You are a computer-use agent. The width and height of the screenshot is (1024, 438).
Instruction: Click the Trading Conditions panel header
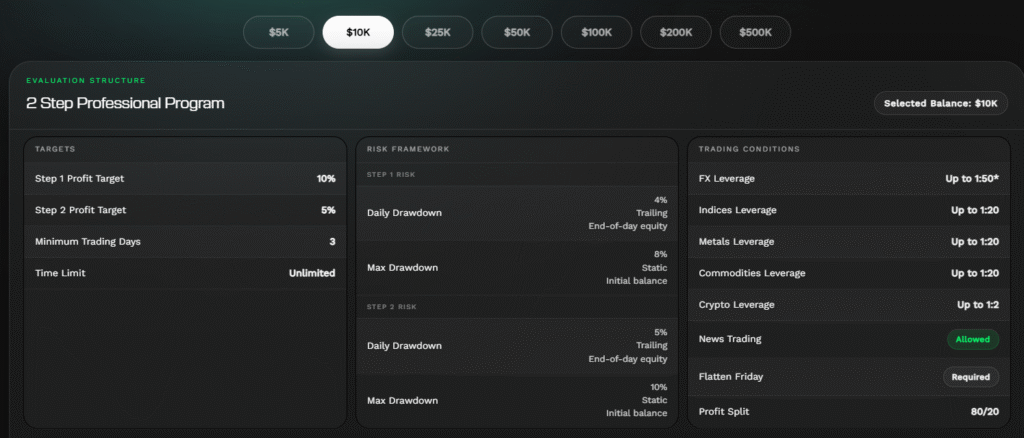coord(749,149)
